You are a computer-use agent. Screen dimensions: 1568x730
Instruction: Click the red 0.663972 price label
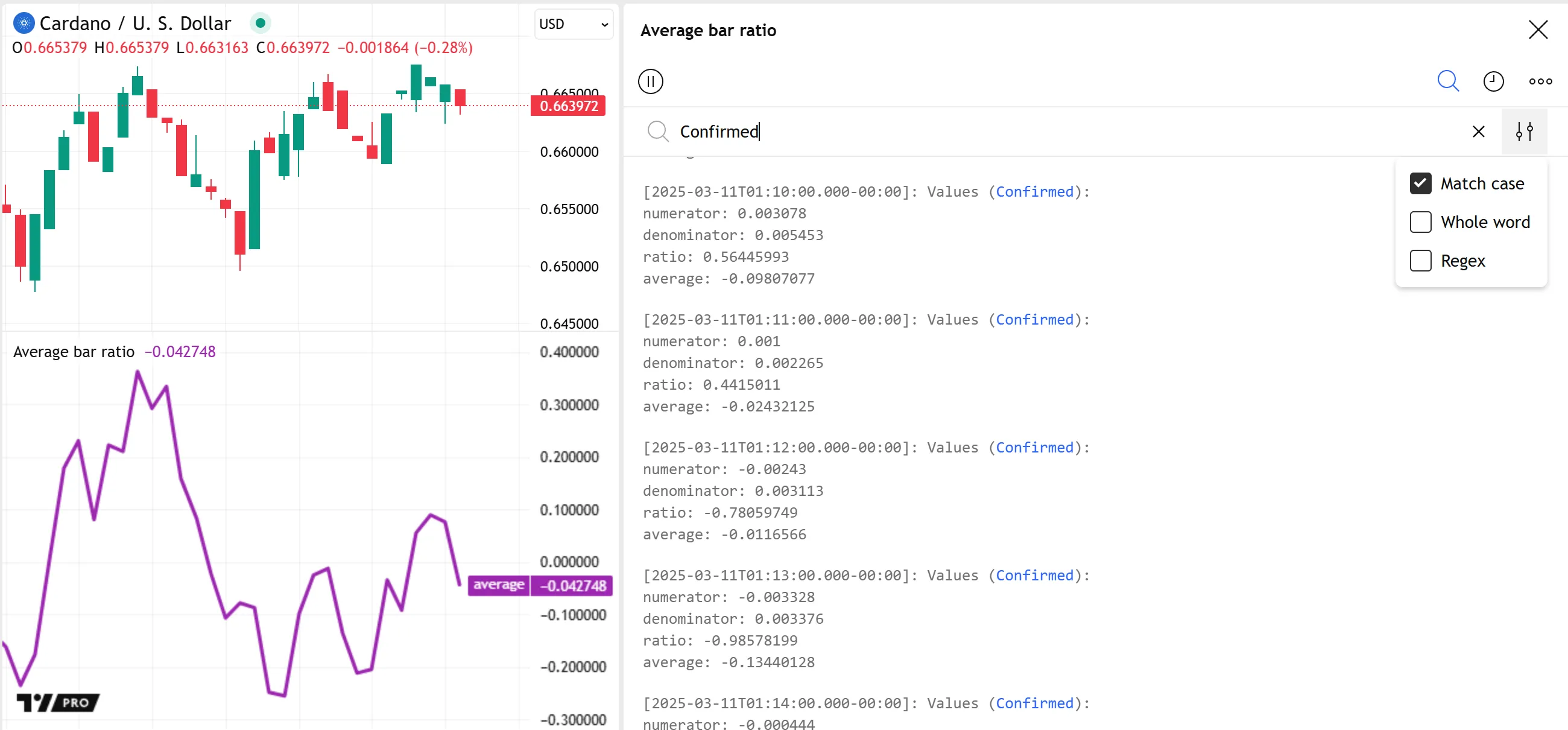click(x=569, y=106)
